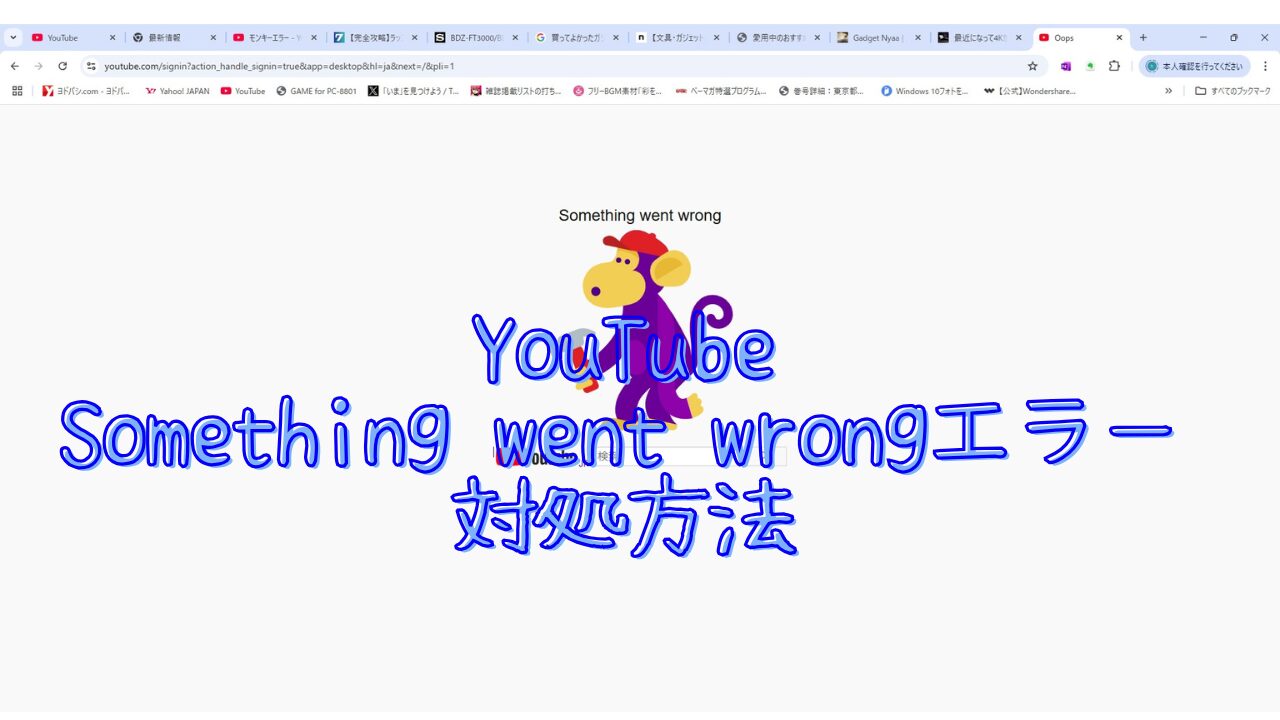This screenshot has height=720, width=1280.
Task: Open the Chrome extensions puzzle icon
Action: 1113,66
